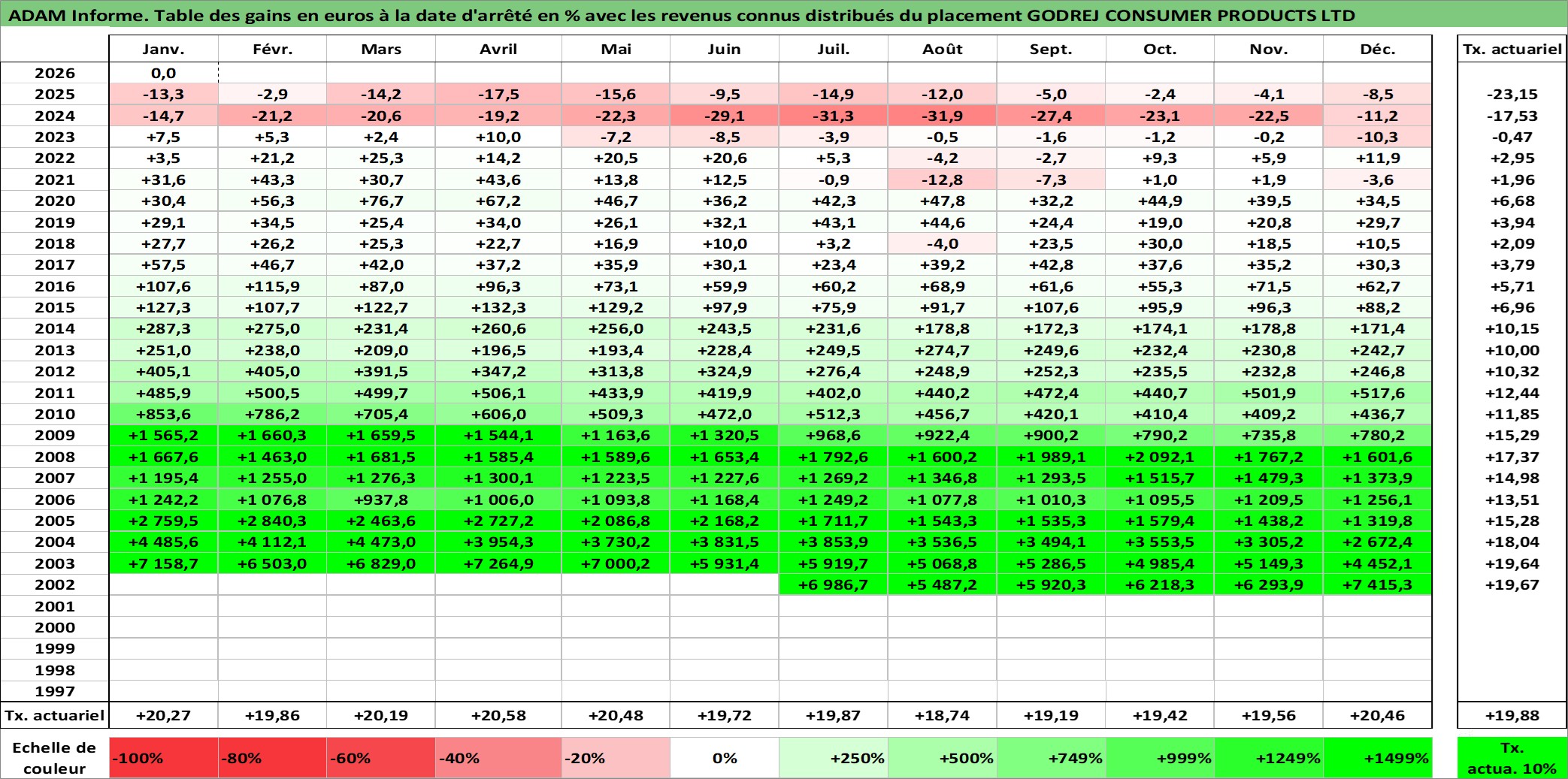Select the +7 264,9 cell in 2003
Image resolution: width=1568 pixels, height=779 pixels.
pyautogui.click(x=498, y=563)
